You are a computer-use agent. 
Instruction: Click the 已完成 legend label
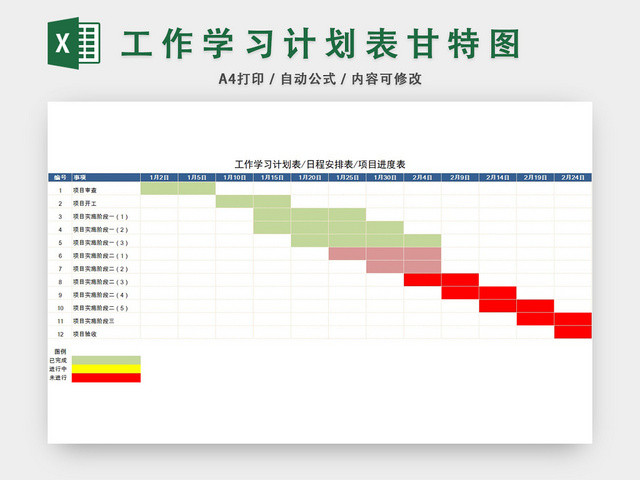pyautogui.click(x=58, y=360)
